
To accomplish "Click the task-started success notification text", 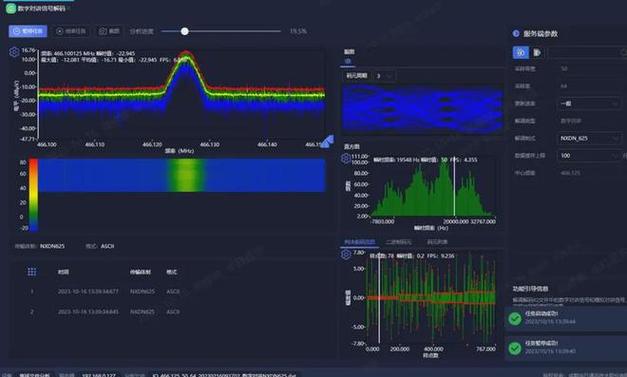I will pyautogui.click(x=541, y=313).
